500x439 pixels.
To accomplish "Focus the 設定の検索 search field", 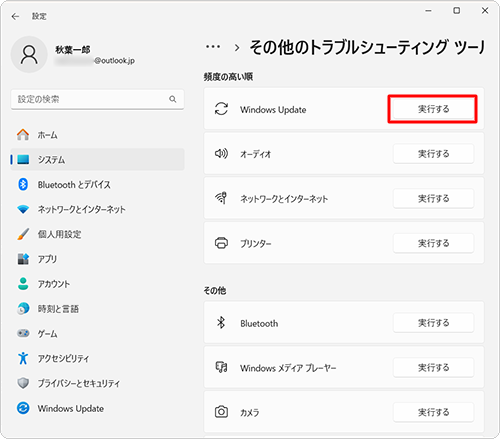I will coord(97,99).
